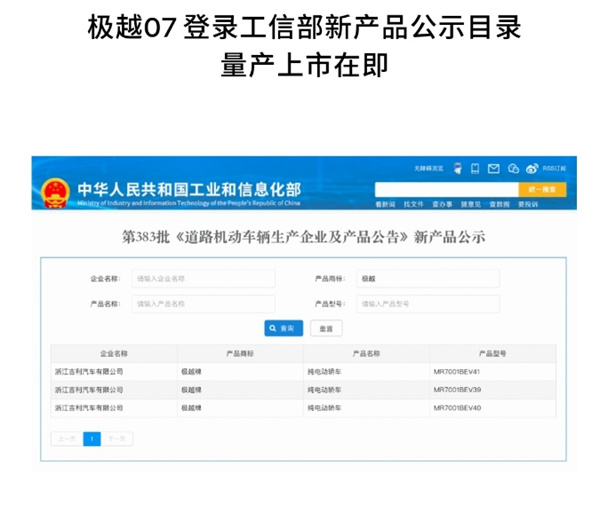Image resolution: width=600 pixels, height=512 pixels.
Task: Click the article headline 极越07 登录工信部
Action: (304, 28)
